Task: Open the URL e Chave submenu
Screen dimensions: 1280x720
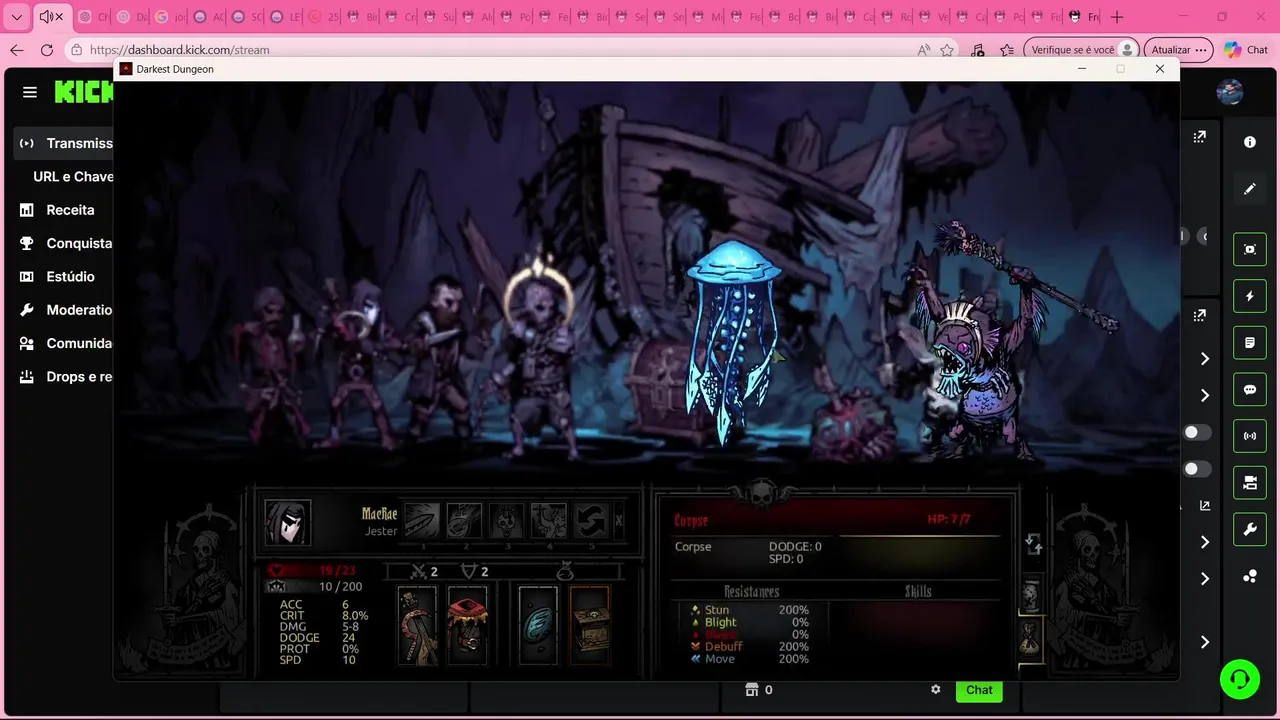Action: (x=73, y=176)
